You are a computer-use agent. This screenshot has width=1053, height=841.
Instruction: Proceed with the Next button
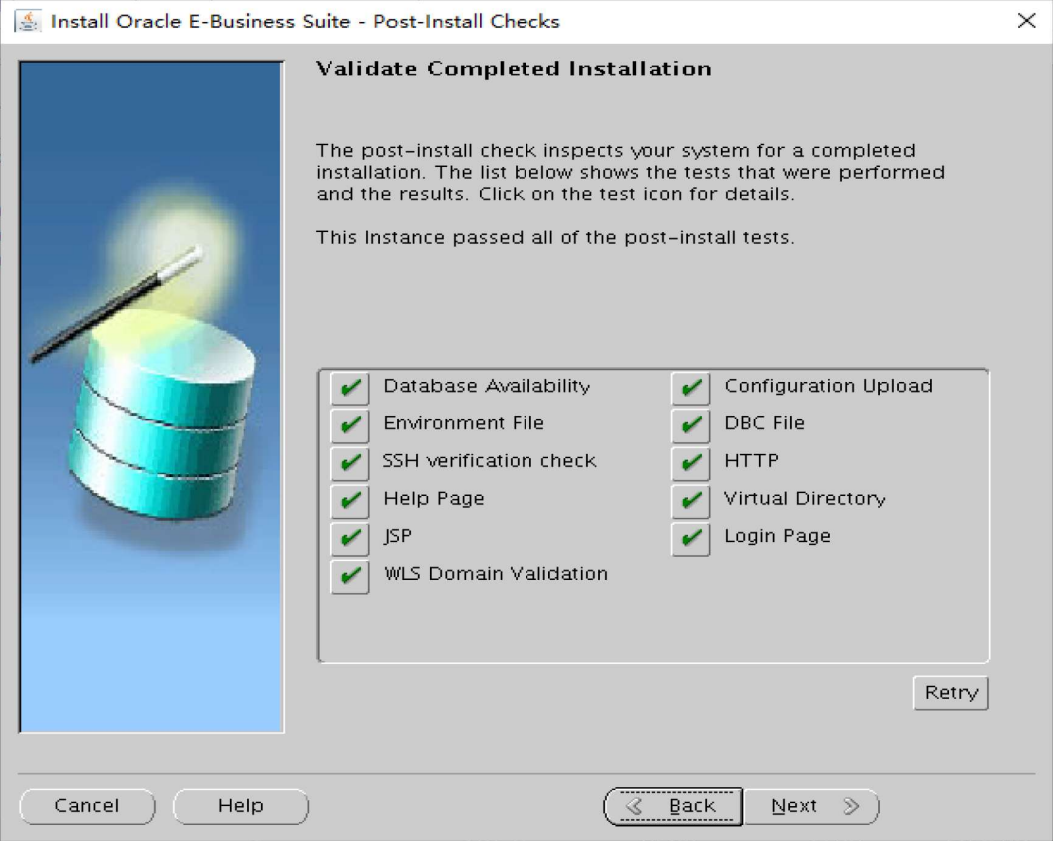tap(811, 806)
